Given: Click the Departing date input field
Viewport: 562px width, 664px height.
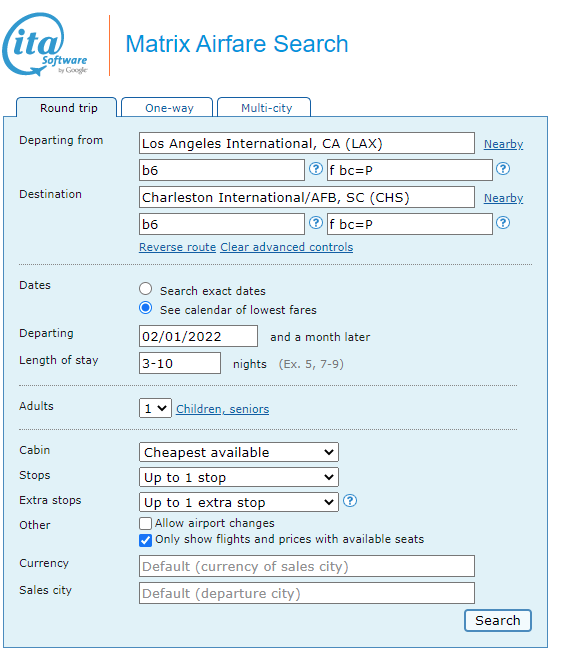Looking at the screenshot, I should point(198,336).
